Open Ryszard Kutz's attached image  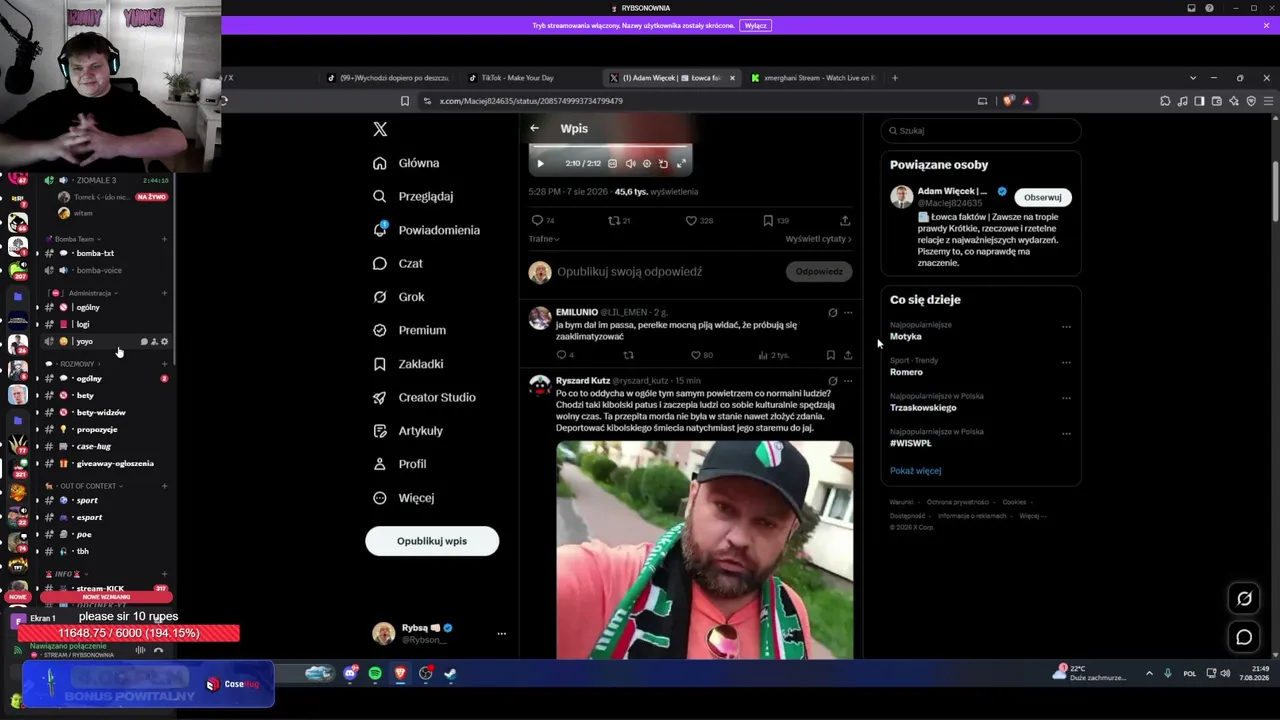pos(705,550)
